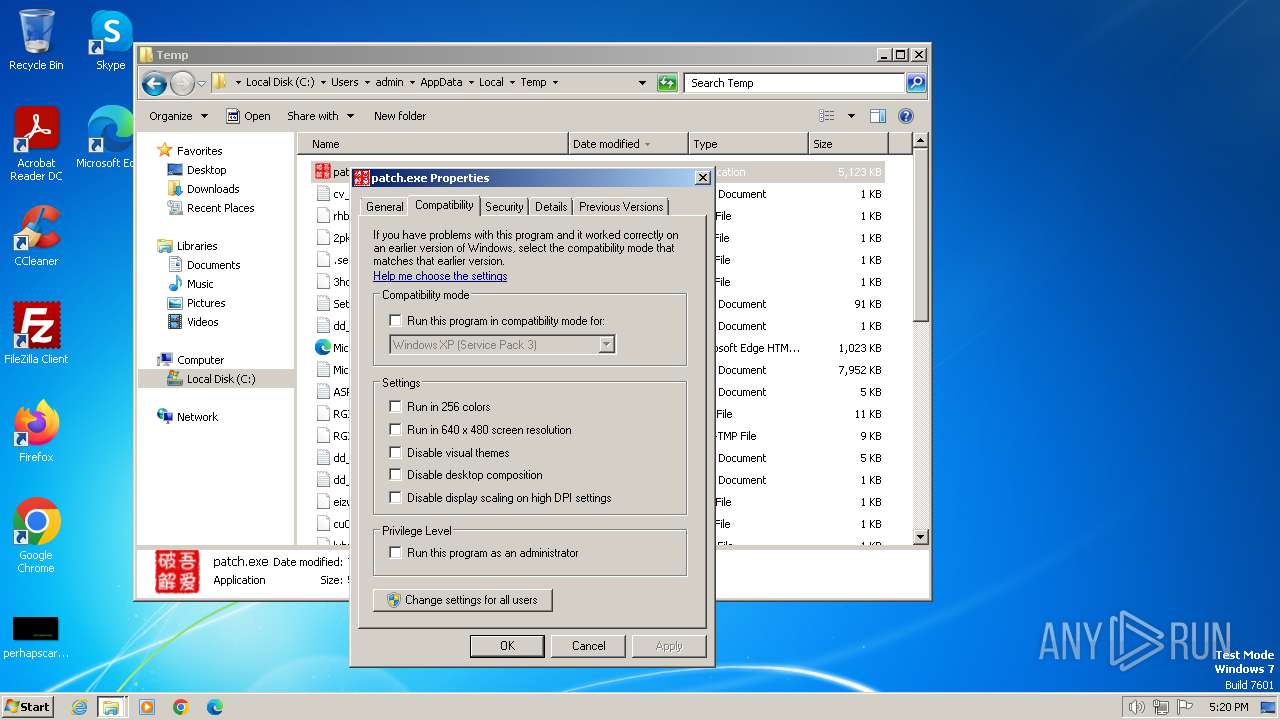Launch CCleaner desktop icon
Screen dimensions: 1280x720
click(36, 236)
